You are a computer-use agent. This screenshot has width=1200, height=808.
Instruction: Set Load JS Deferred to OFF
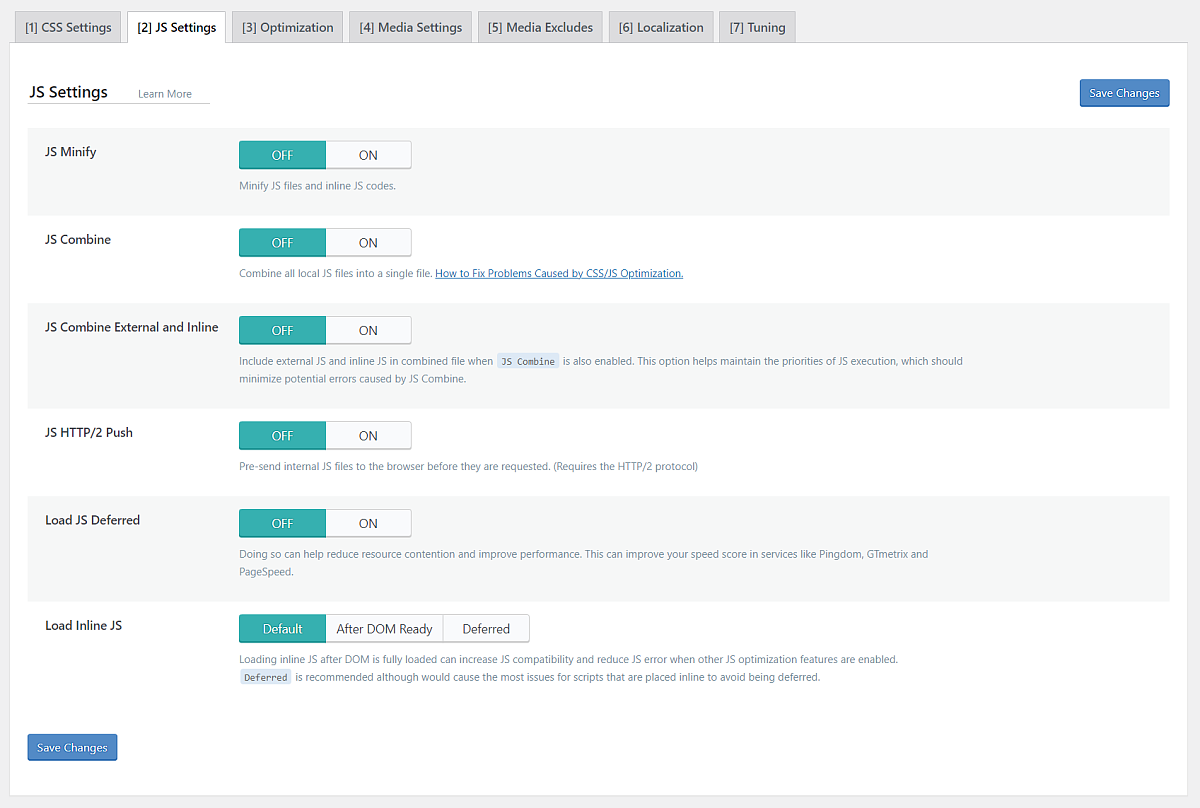pos(282,523)
